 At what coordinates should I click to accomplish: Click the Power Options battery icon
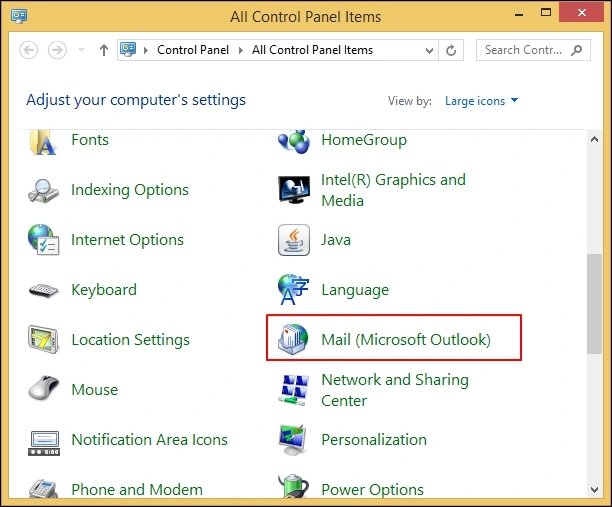point(294,486)
